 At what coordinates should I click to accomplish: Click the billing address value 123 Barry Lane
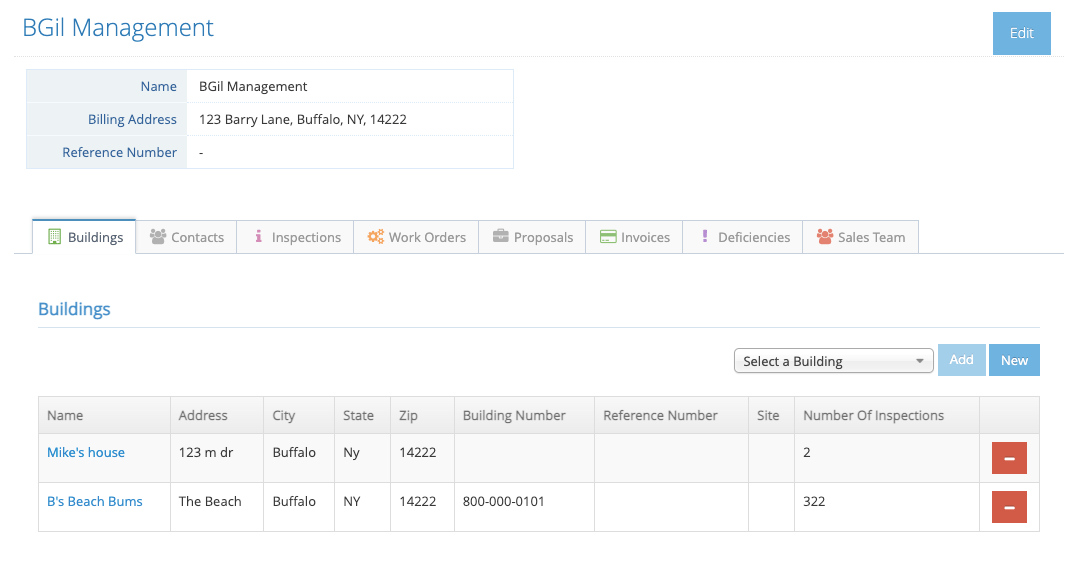tap(303, 119)
